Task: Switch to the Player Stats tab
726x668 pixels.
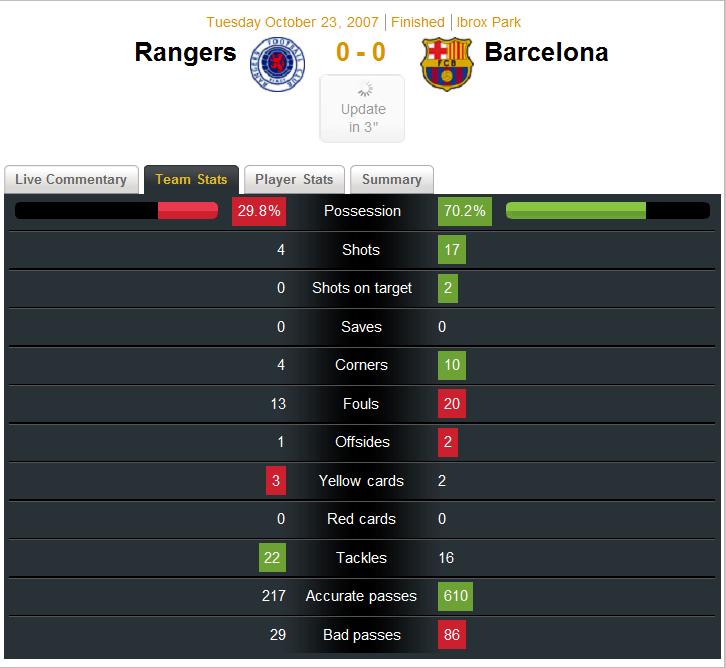Action: [294, 180]
